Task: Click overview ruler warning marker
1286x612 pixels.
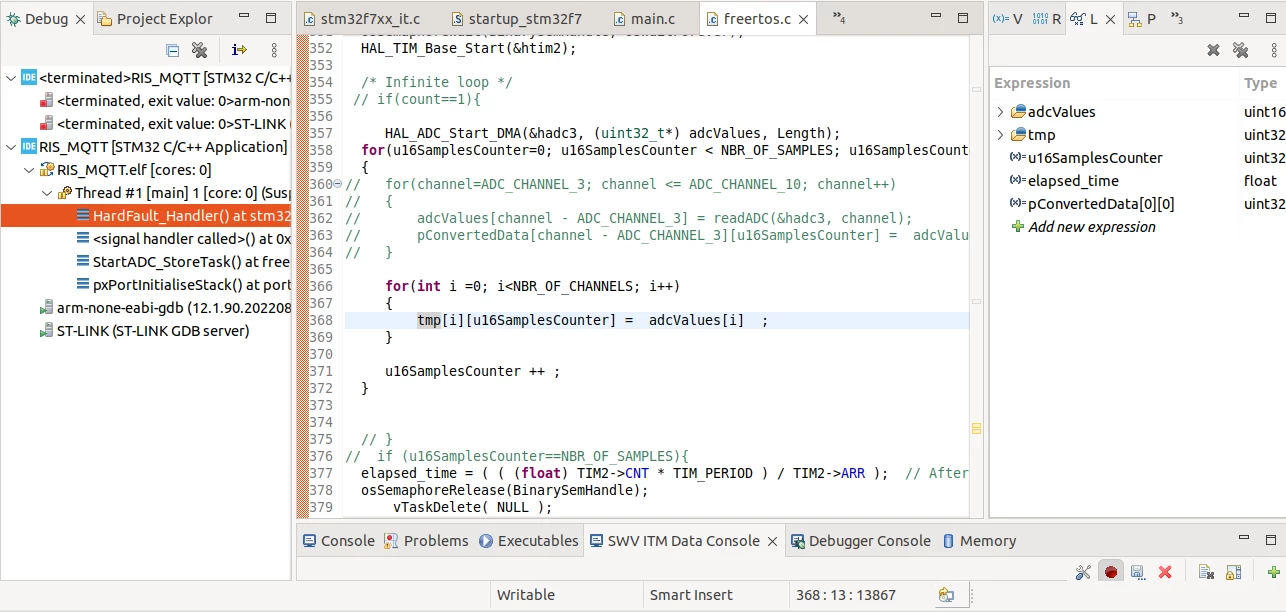Action: pos(976,429)
